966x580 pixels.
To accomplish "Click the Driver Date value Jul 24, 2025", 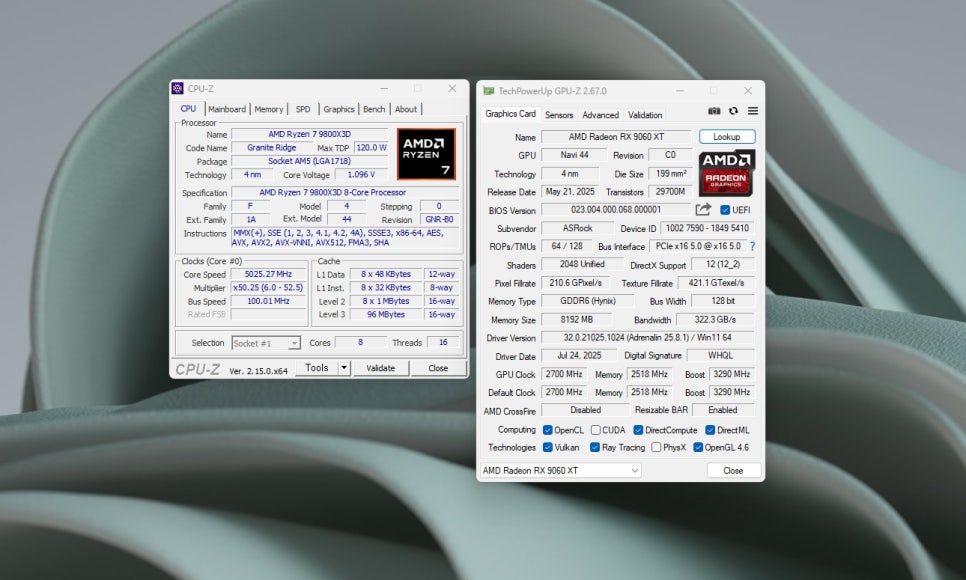I will pos(579,356).
